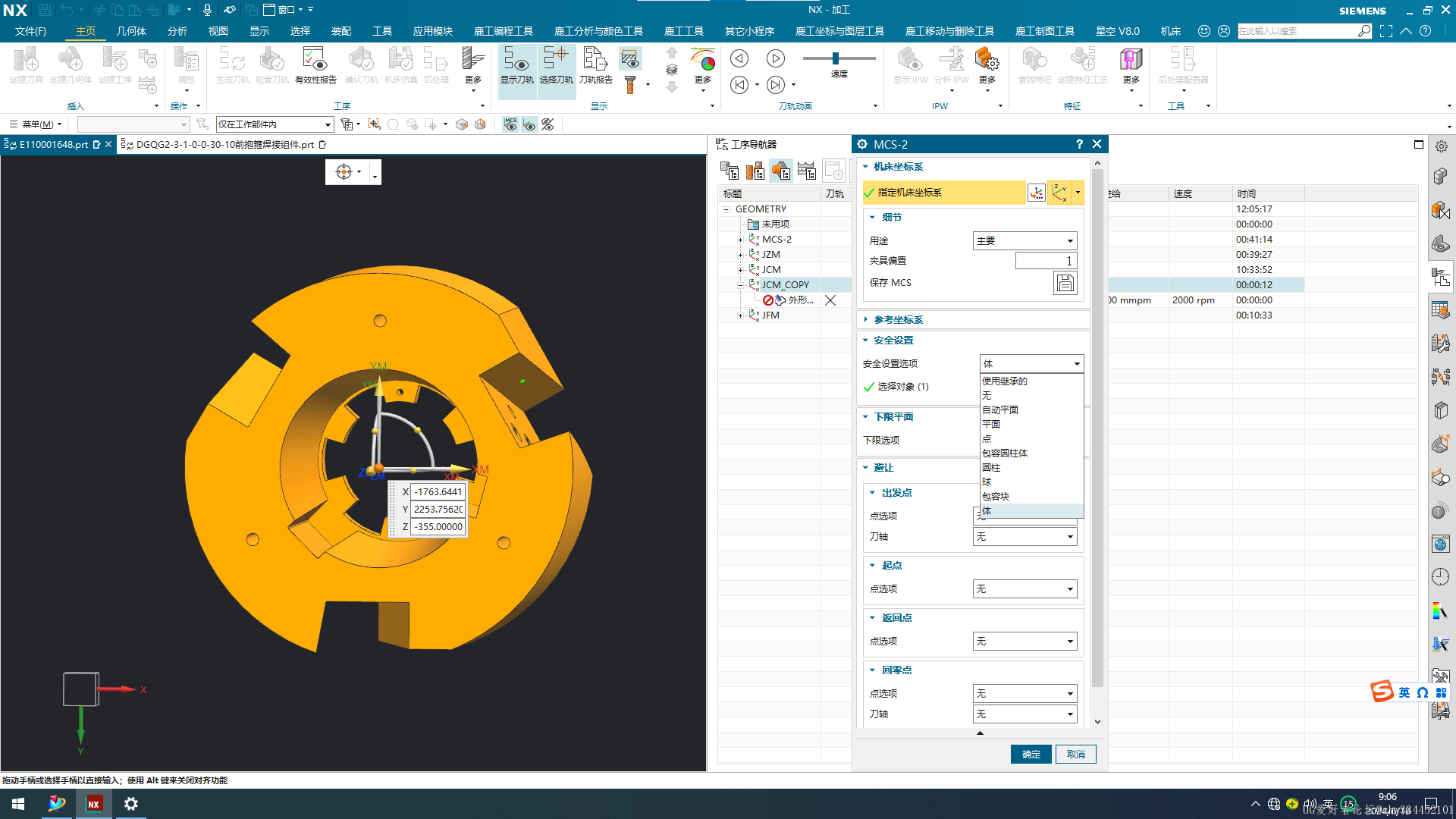Screen dimensions: 1456x819
Task: Open the NX app from the Windows taskbar
Action: 94,804
